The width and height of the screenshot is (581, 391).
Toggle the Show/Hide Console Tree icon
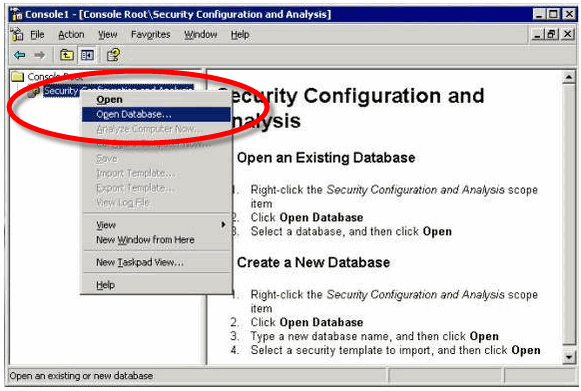click(x=87, y=55)
